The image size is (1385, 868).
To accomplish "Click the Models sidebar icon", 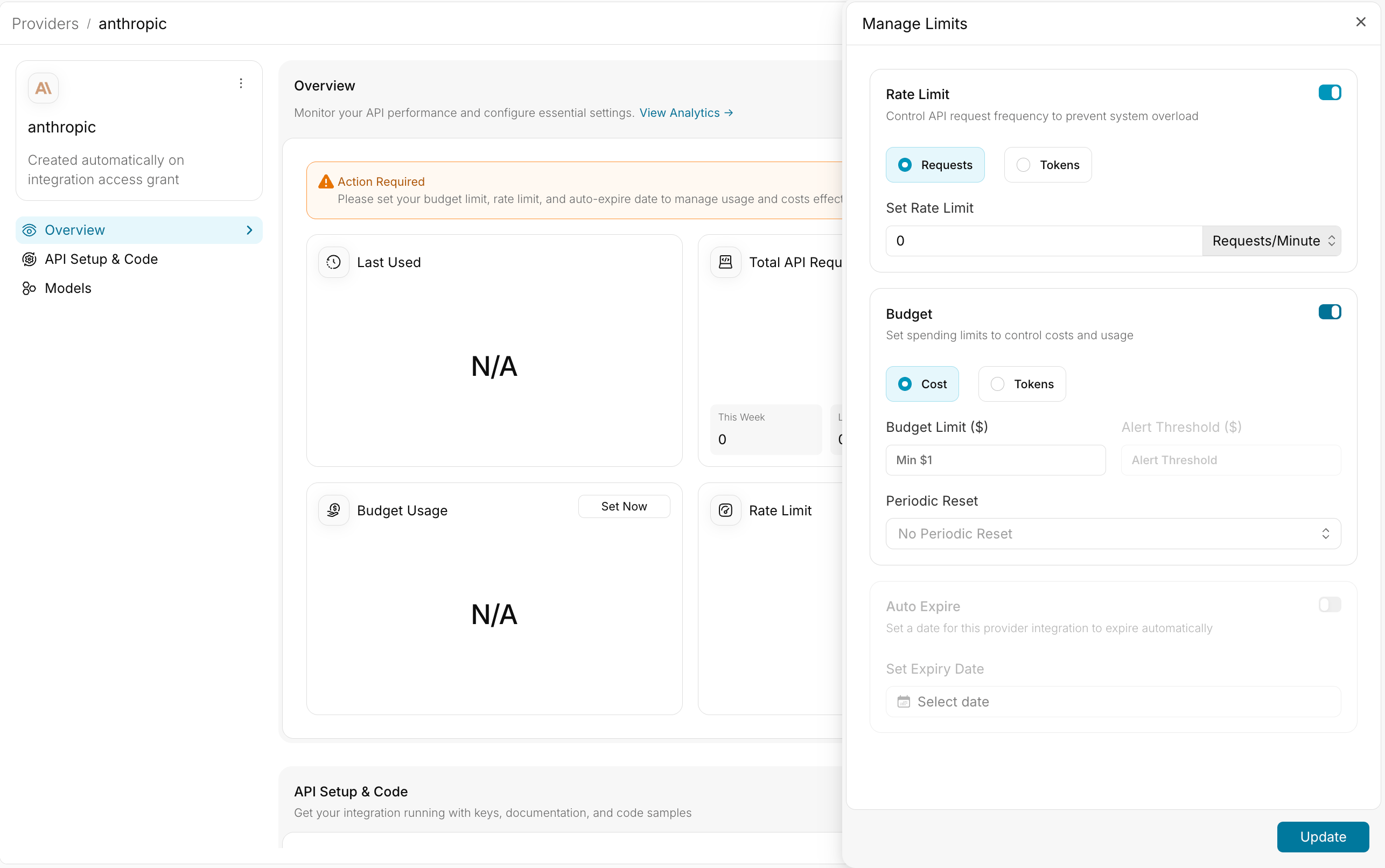I will [x=29, y=288].
